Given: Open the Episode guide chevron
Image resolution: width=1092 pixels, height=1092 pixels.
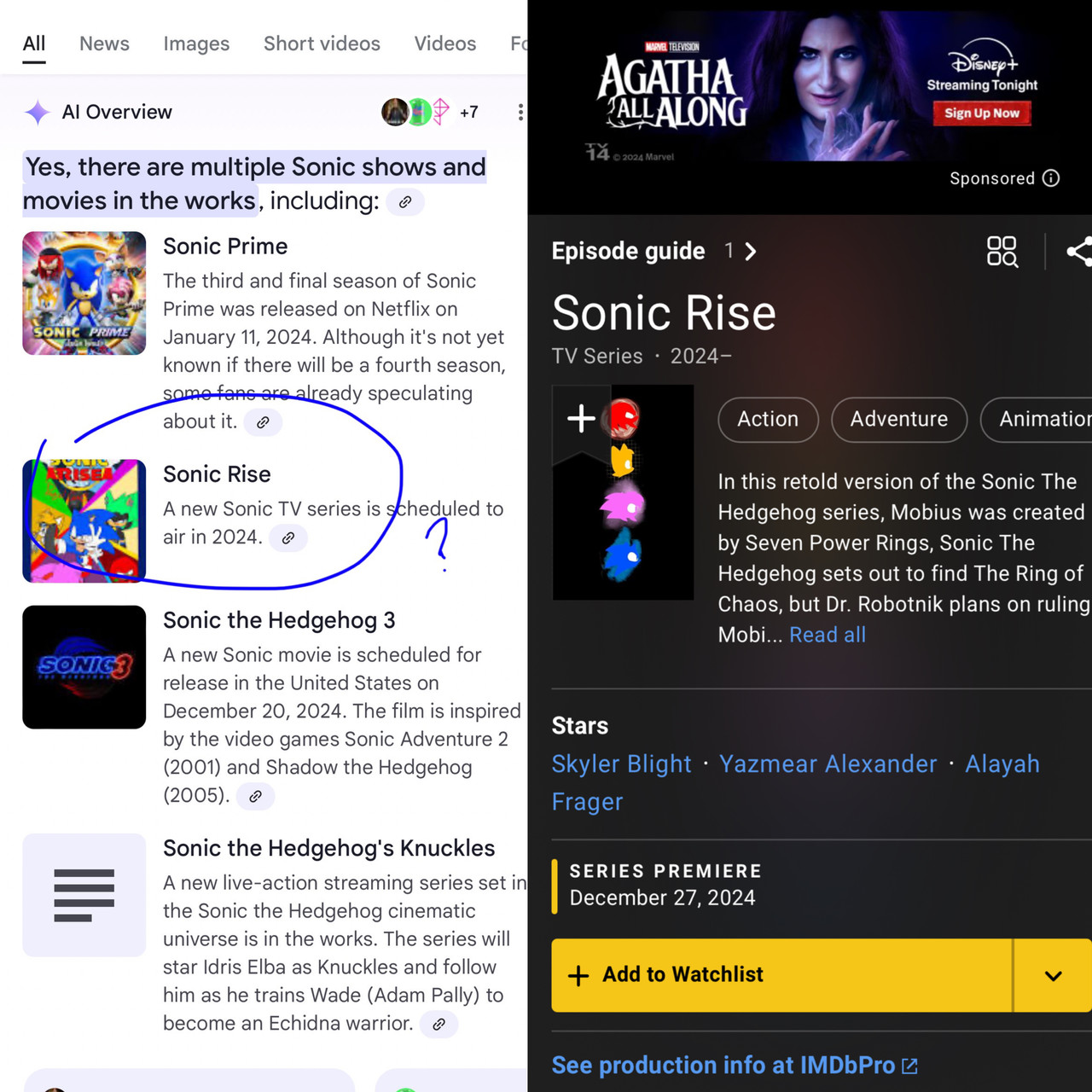Looking at the screenshot, I should click(x=751, y=252).
